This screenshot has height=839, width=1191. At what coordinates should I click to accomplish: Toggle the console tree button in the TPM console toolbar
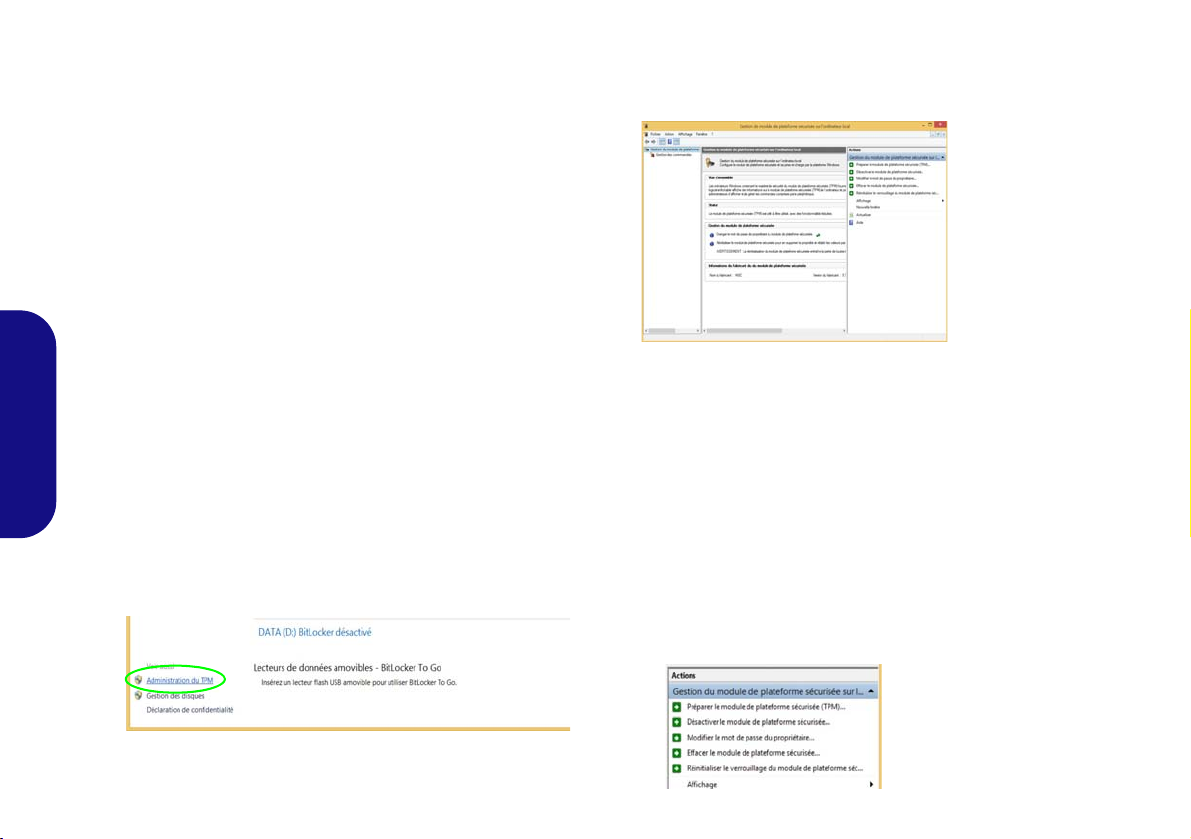pos(662,142)
